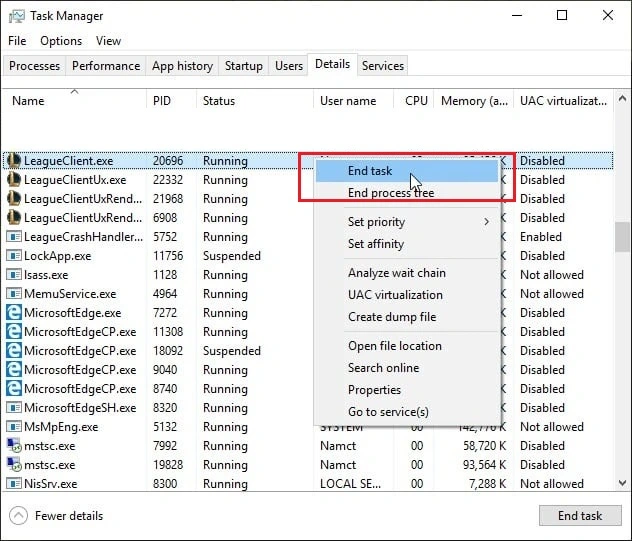
Task: Choose UAC virtualization in context menu
Action: click(x=407, y=295)
